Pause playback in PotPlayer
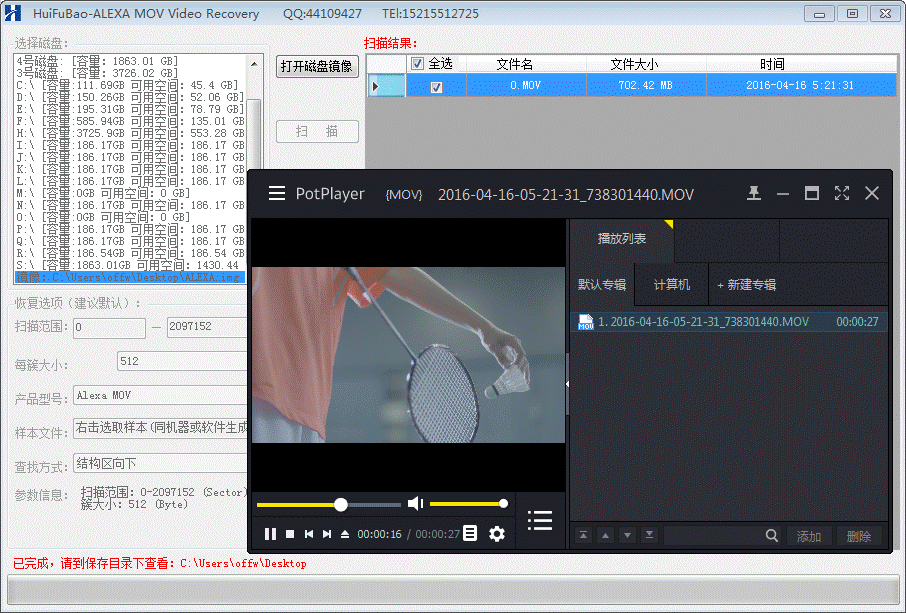 click(x=270, y=534)
